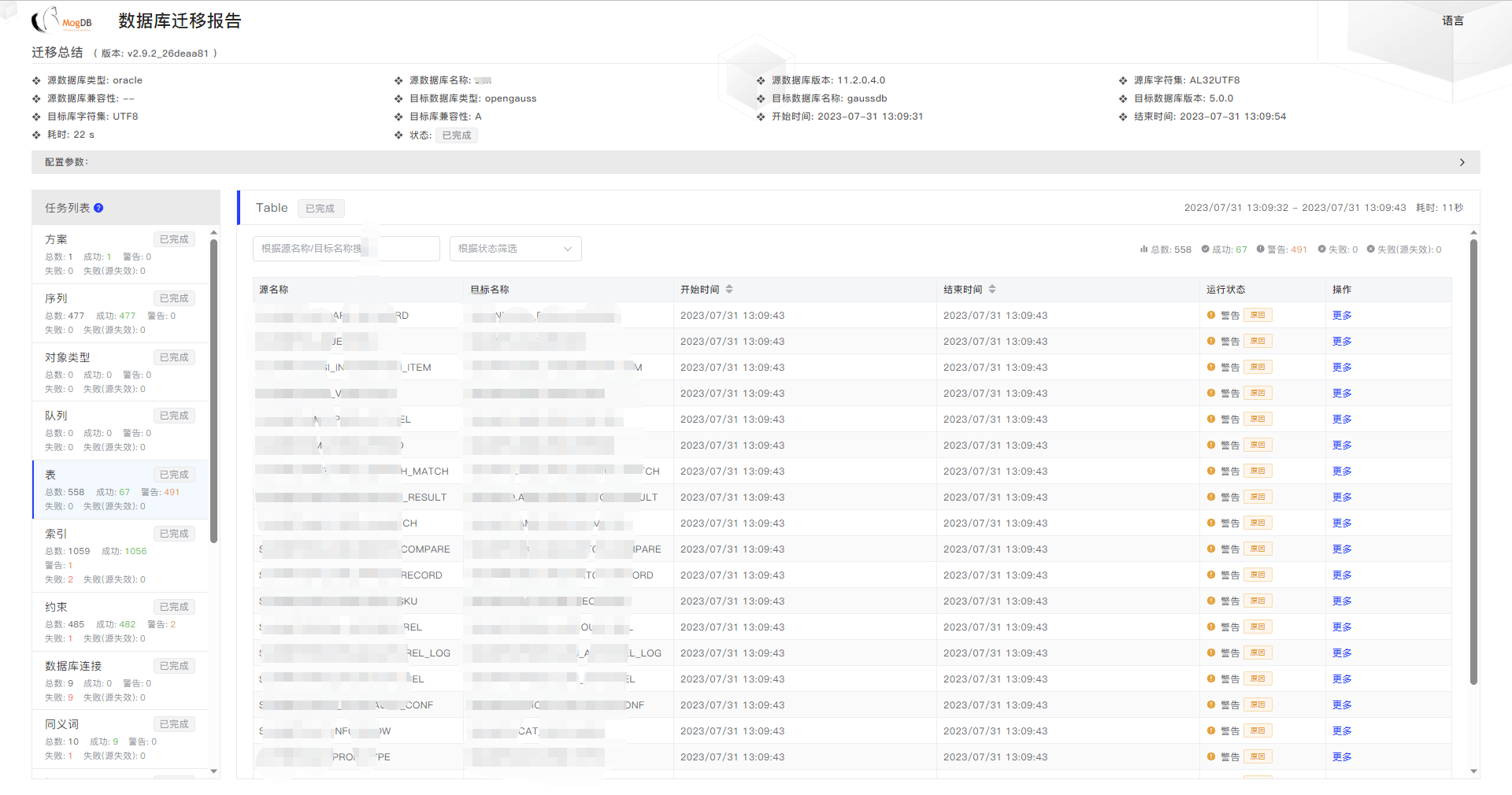Click the warning icon in the RECORD row
Screen dimensions: 1512x795
pyautogui.click(x=1211, y=575)
